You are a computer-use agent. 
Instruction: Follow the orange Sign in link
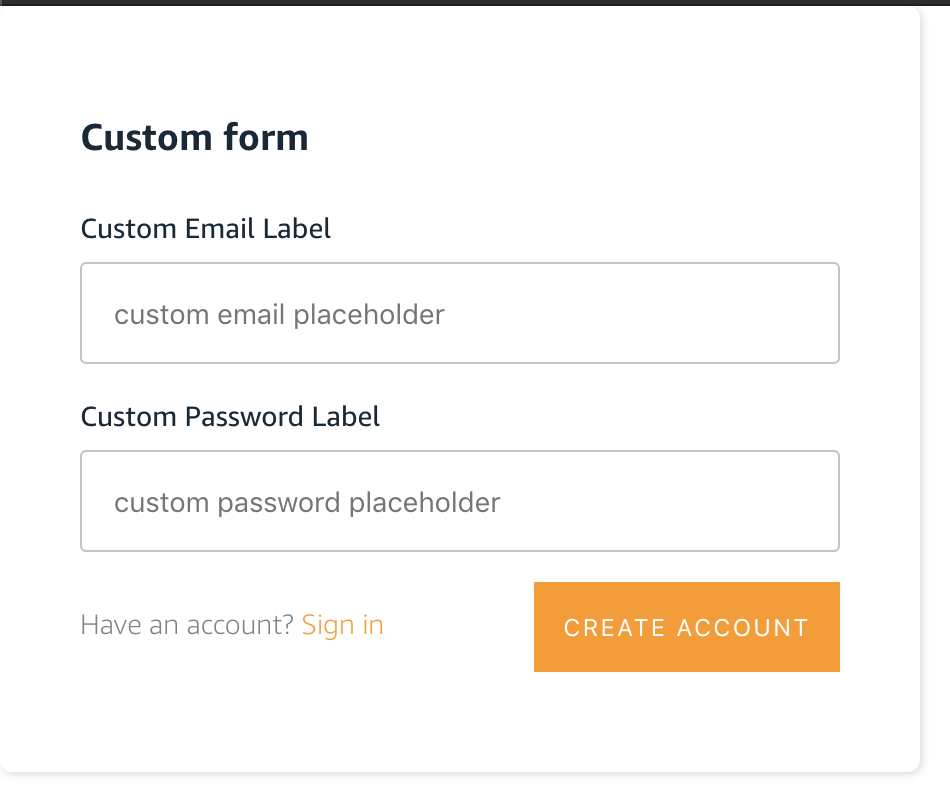342,625
